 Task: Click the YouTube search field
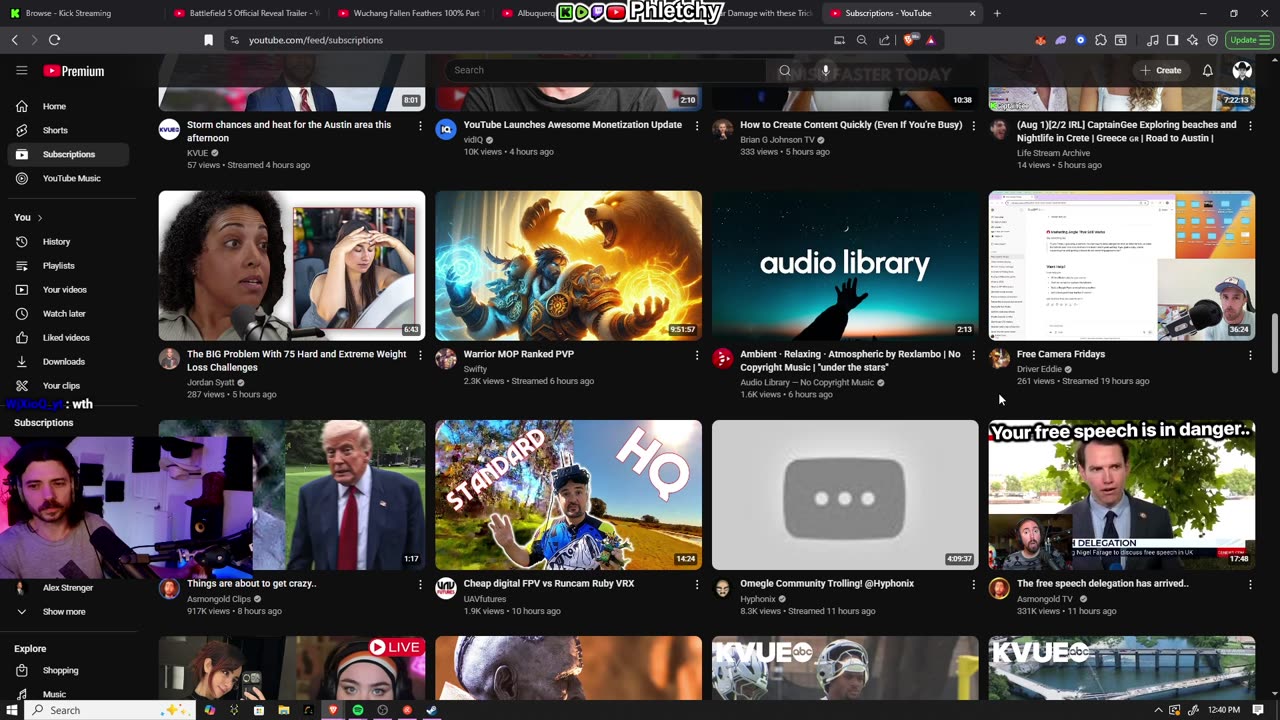(607, 70)
